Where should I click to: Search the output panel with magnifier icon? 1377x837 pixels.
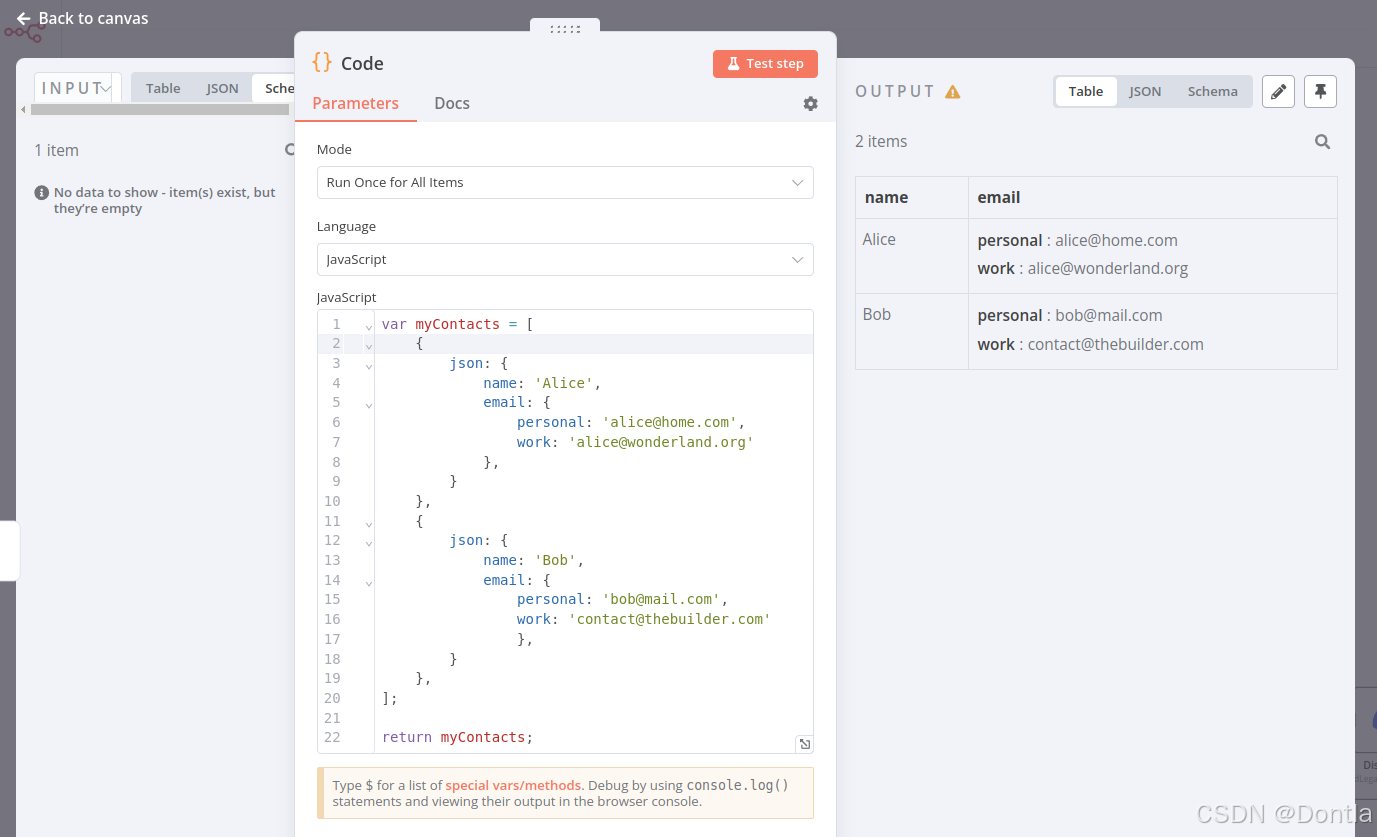1322,142
